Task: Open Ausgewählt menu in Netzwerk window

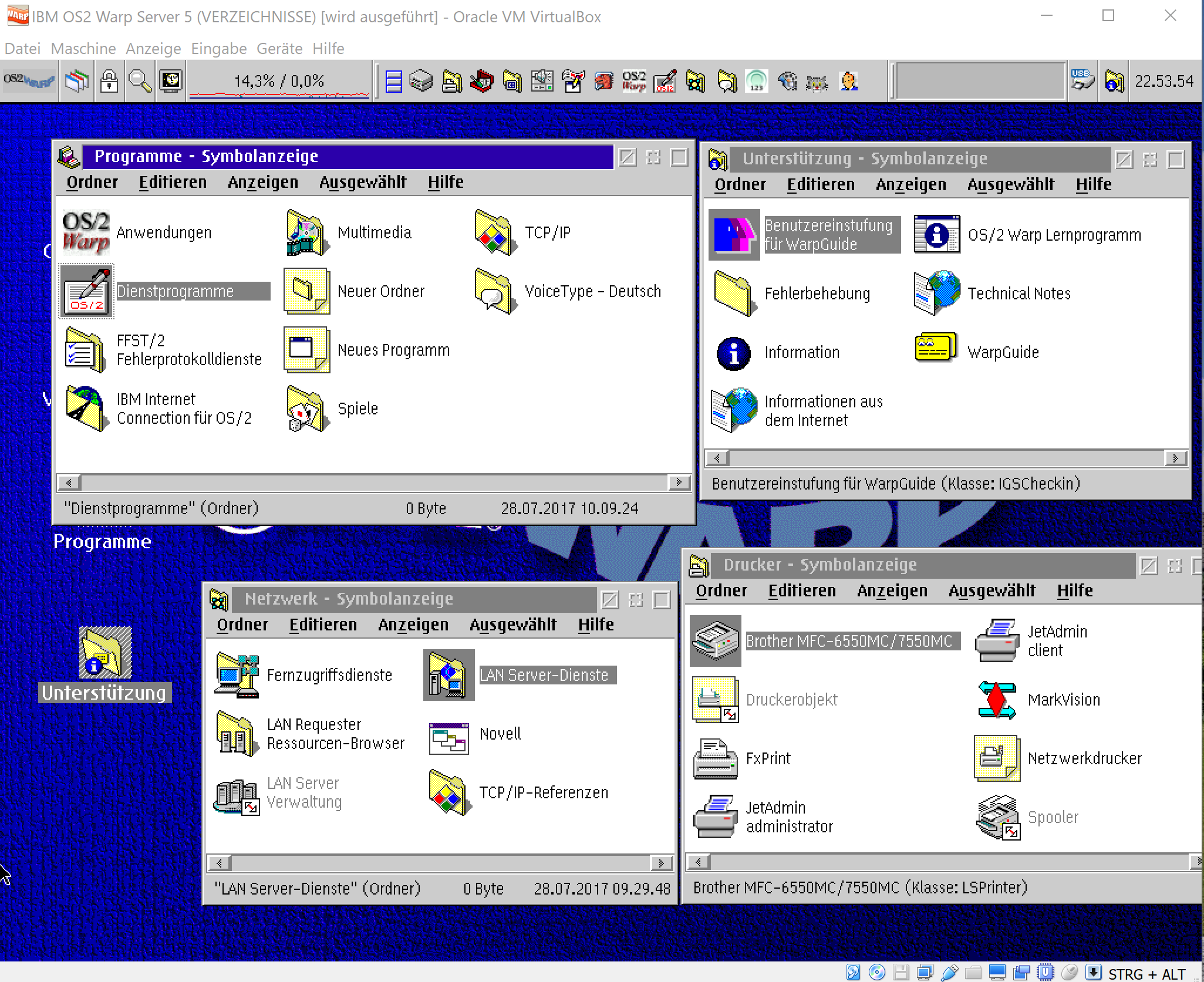Action: click(513, 625)
